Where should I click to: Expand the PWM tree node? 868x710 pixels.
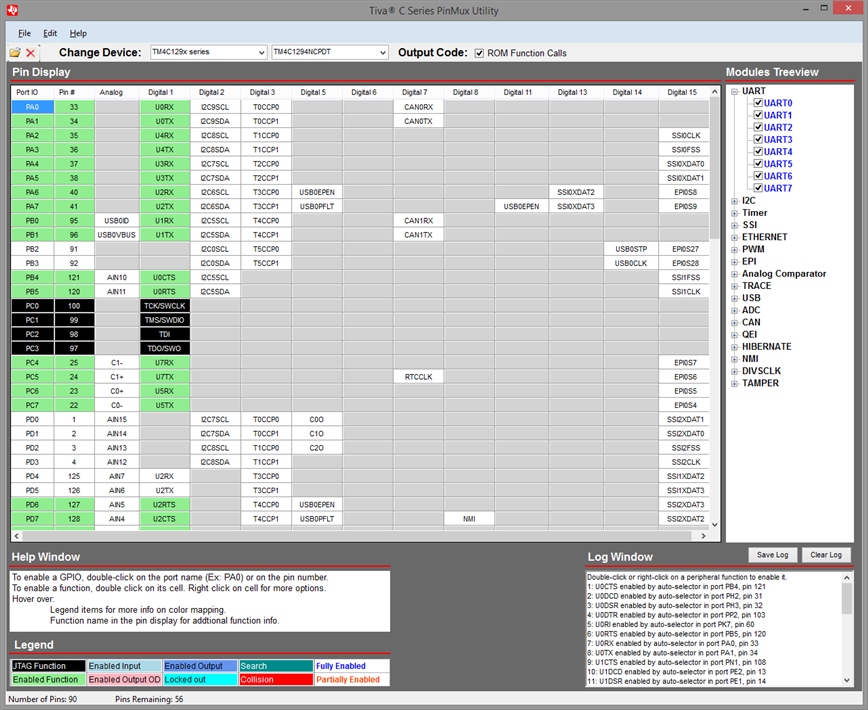[735, 250]
